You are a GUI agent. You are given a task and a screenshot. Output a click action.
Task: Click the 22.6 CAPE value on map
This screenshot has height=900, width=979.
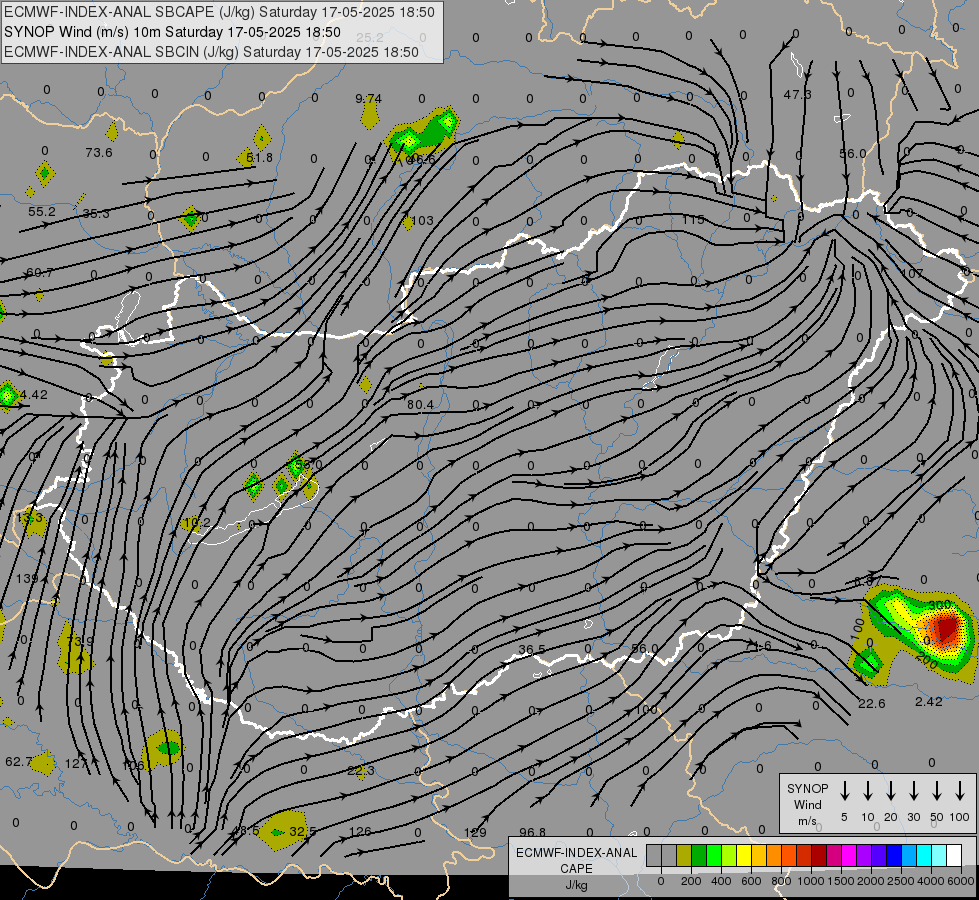tap(872, 704)
